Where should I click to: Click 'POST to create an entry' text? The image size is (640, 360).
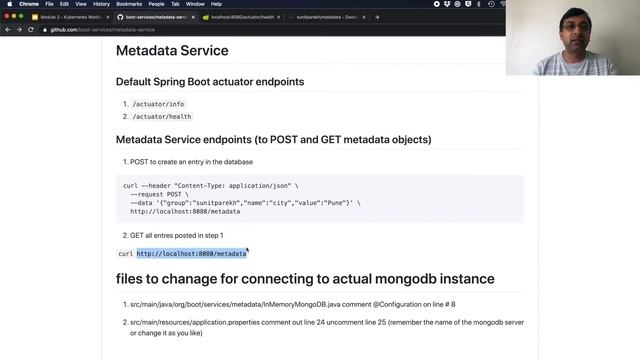(x=191, y=162)
